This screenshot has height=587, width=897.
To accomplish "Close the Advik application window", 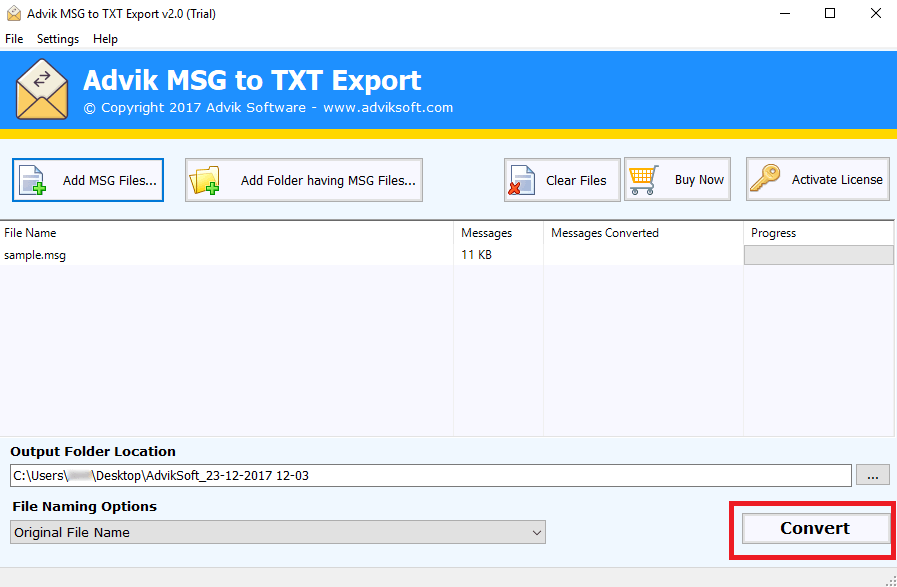I will coord(875,14).
